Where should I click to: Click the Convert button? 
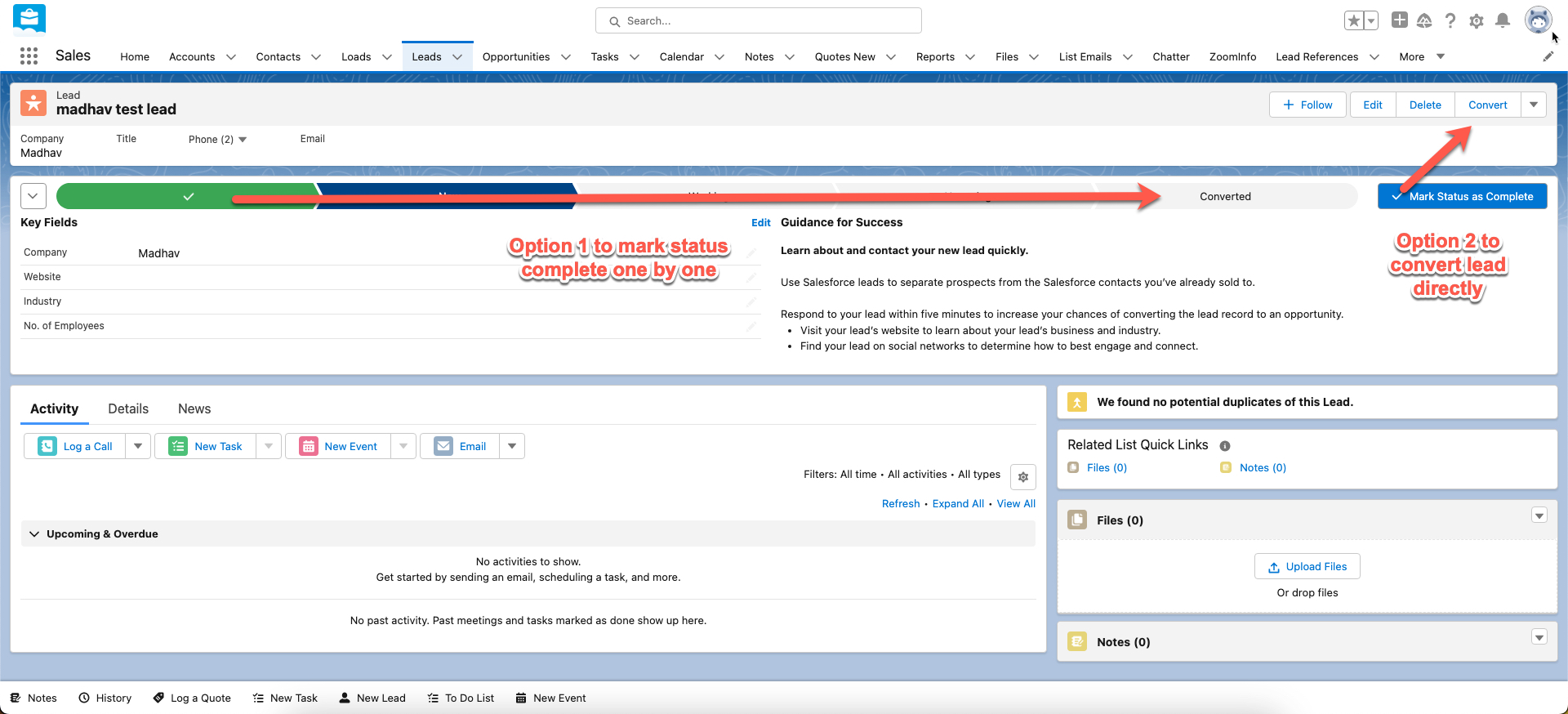coord(1488,105)
